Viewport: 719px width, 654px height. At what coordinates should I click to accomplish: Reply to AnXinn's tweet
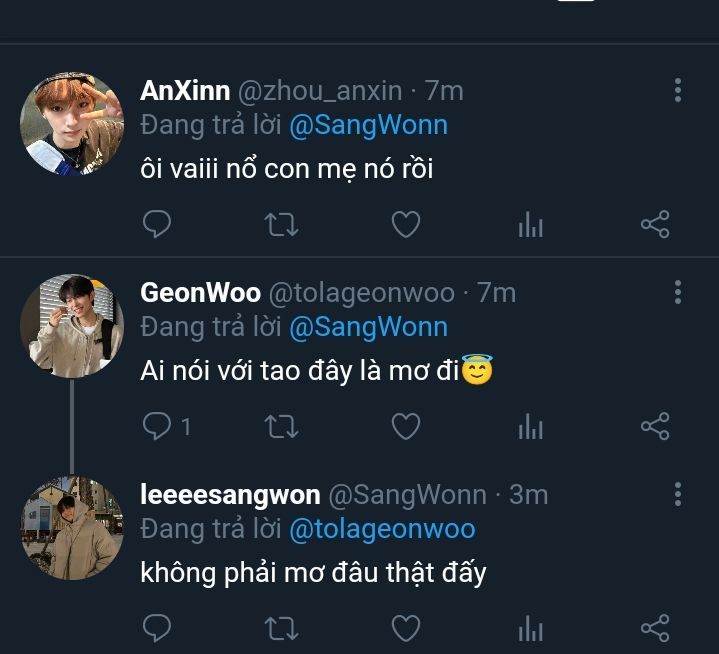(157, 225)
